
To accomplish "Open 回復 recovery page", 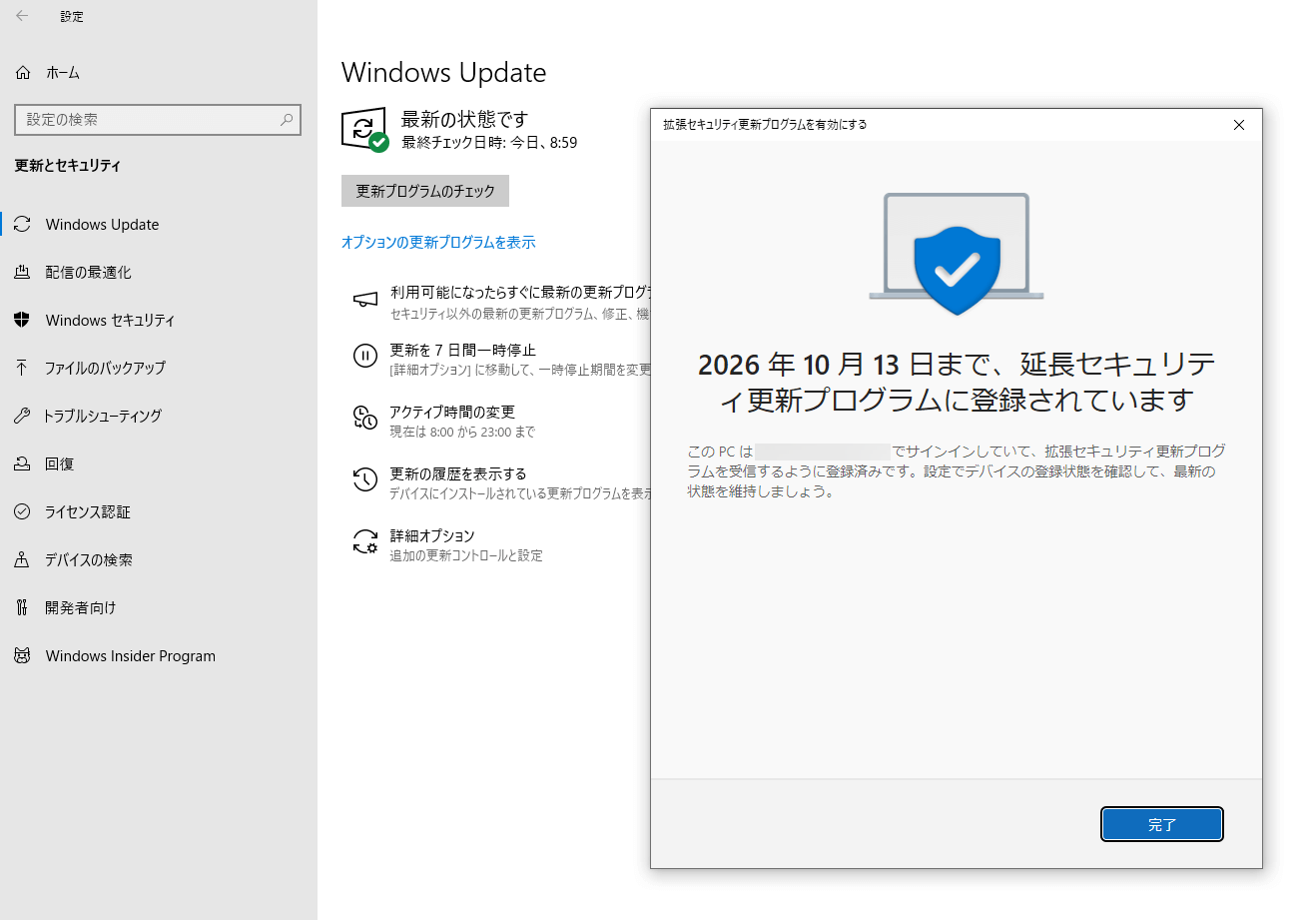I will (x=59, y=464).
